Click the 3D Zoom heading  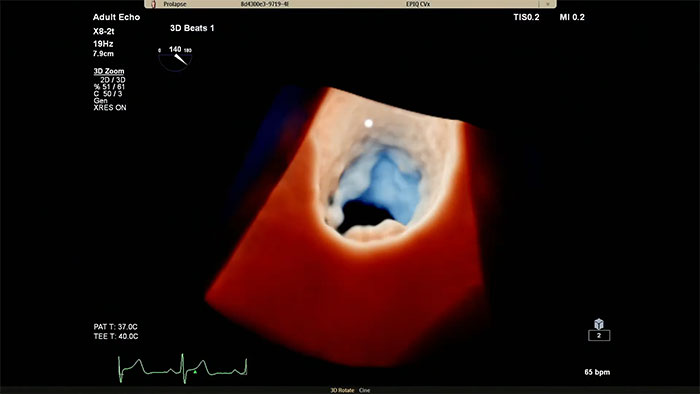pyautogui.click(x=109, y=71)
